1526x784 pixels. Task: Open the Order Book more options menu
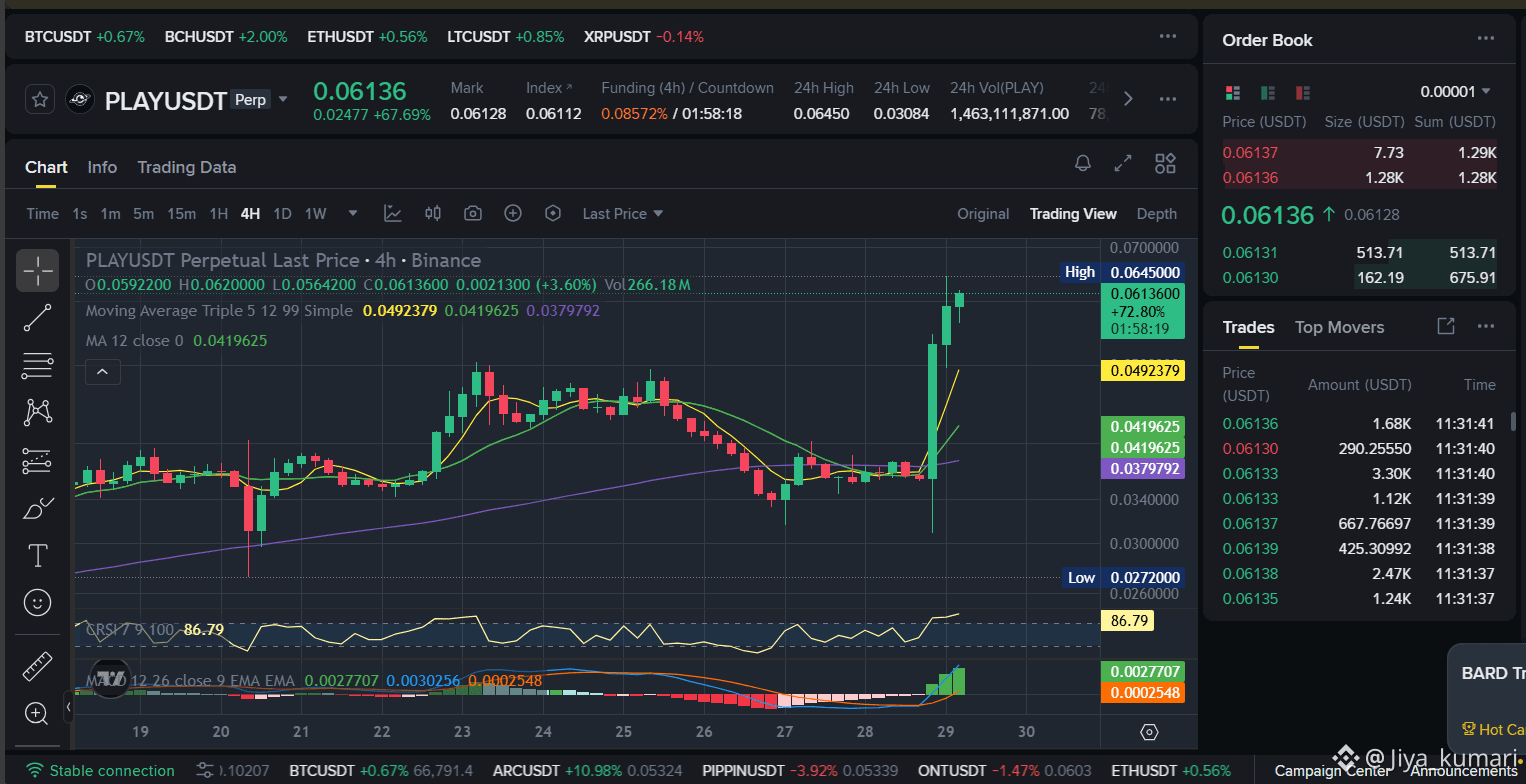click(x=1487, y=39)
